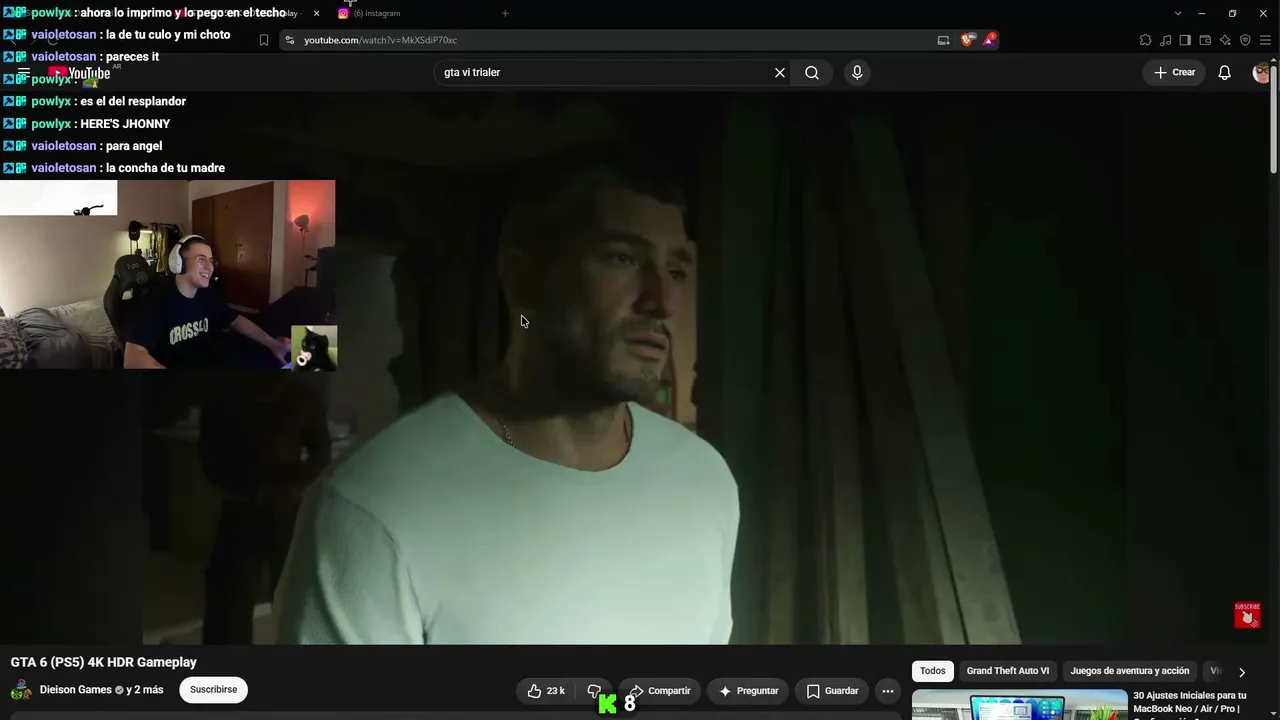
Task: Open Brave Shields lion icon
Action: [967, 40]
